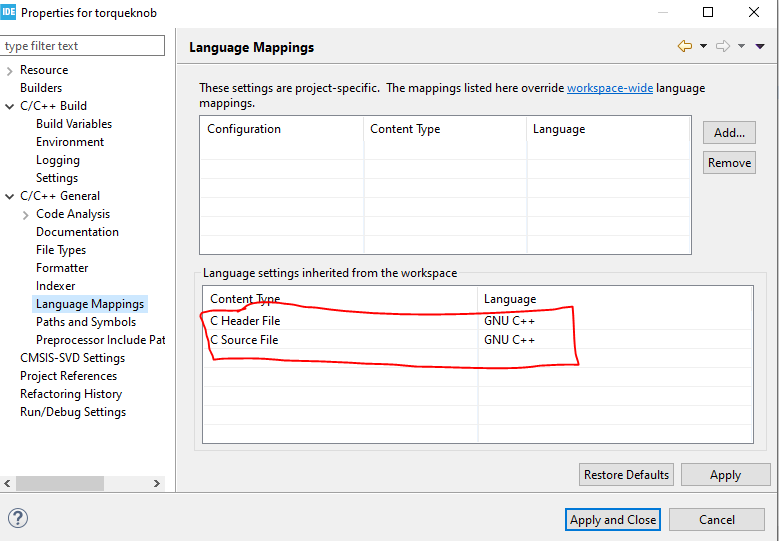Select the C Header File row
Image resolution: width=779 pixels, height=541 pixels.
click(477, 321)
